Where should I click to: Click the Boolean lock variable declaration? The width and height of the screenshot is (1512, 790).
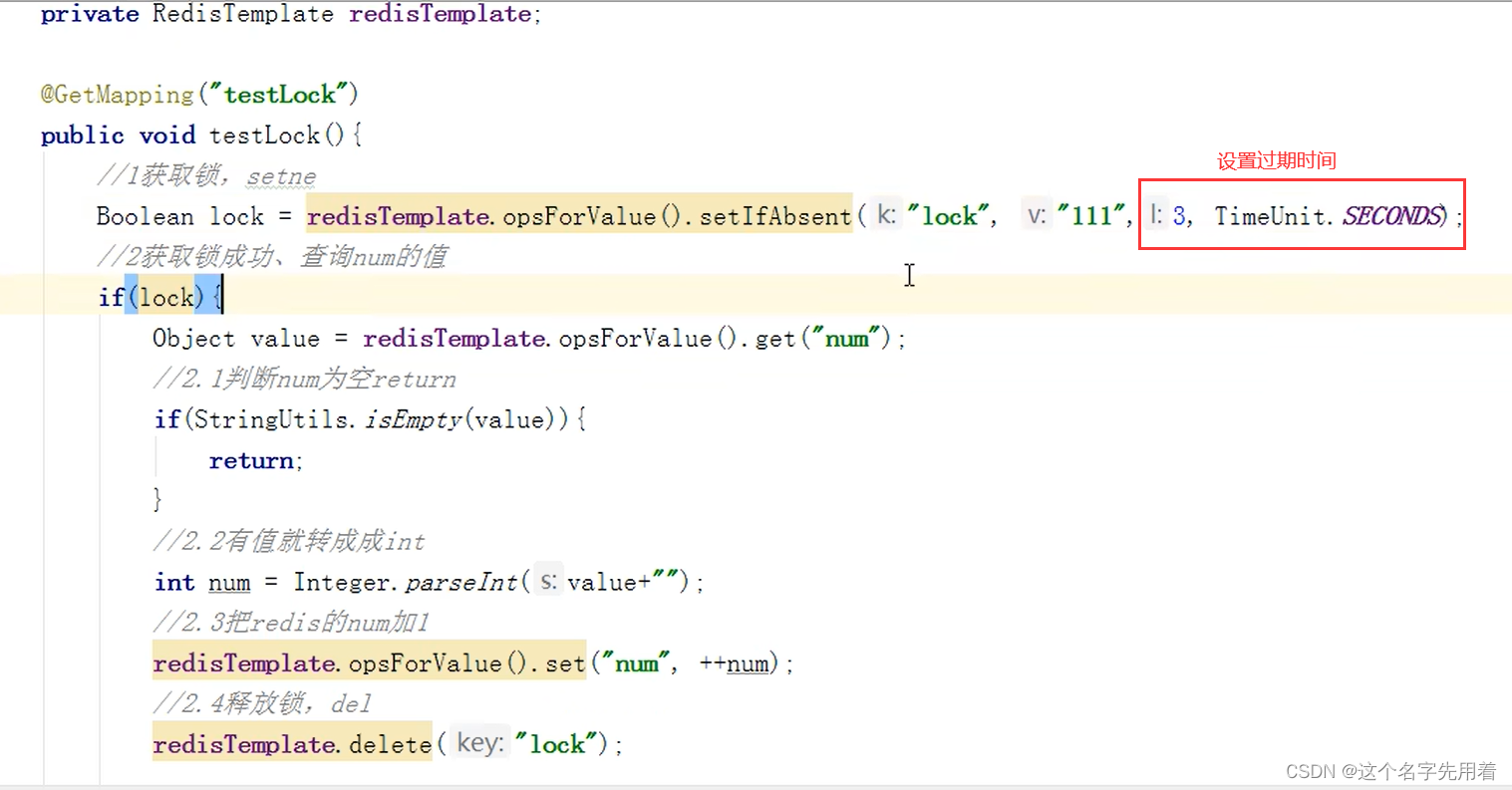(x=179, y=216)
